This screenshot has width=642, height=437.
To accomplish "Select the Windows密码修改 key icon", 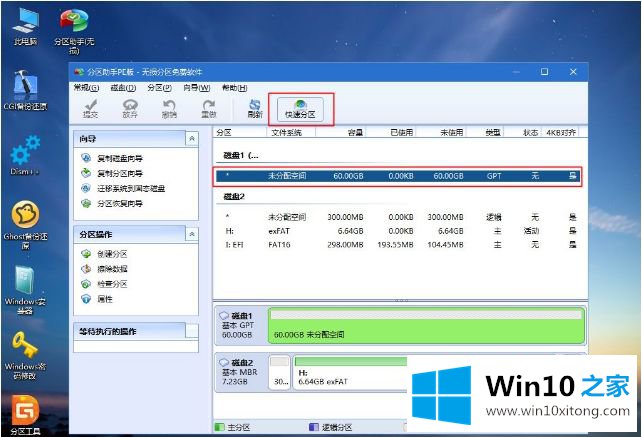I will point(25,352).
